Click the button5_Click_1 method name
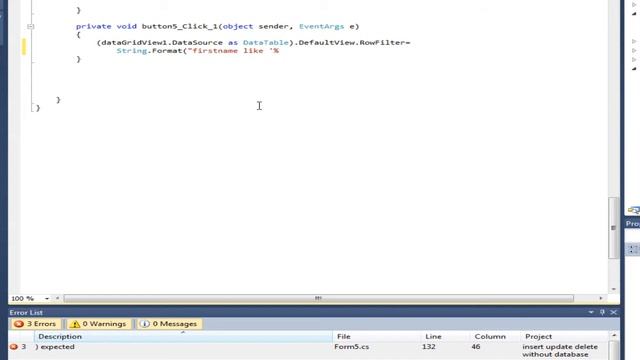The image size is (640, 360). (x=180, y=27)
